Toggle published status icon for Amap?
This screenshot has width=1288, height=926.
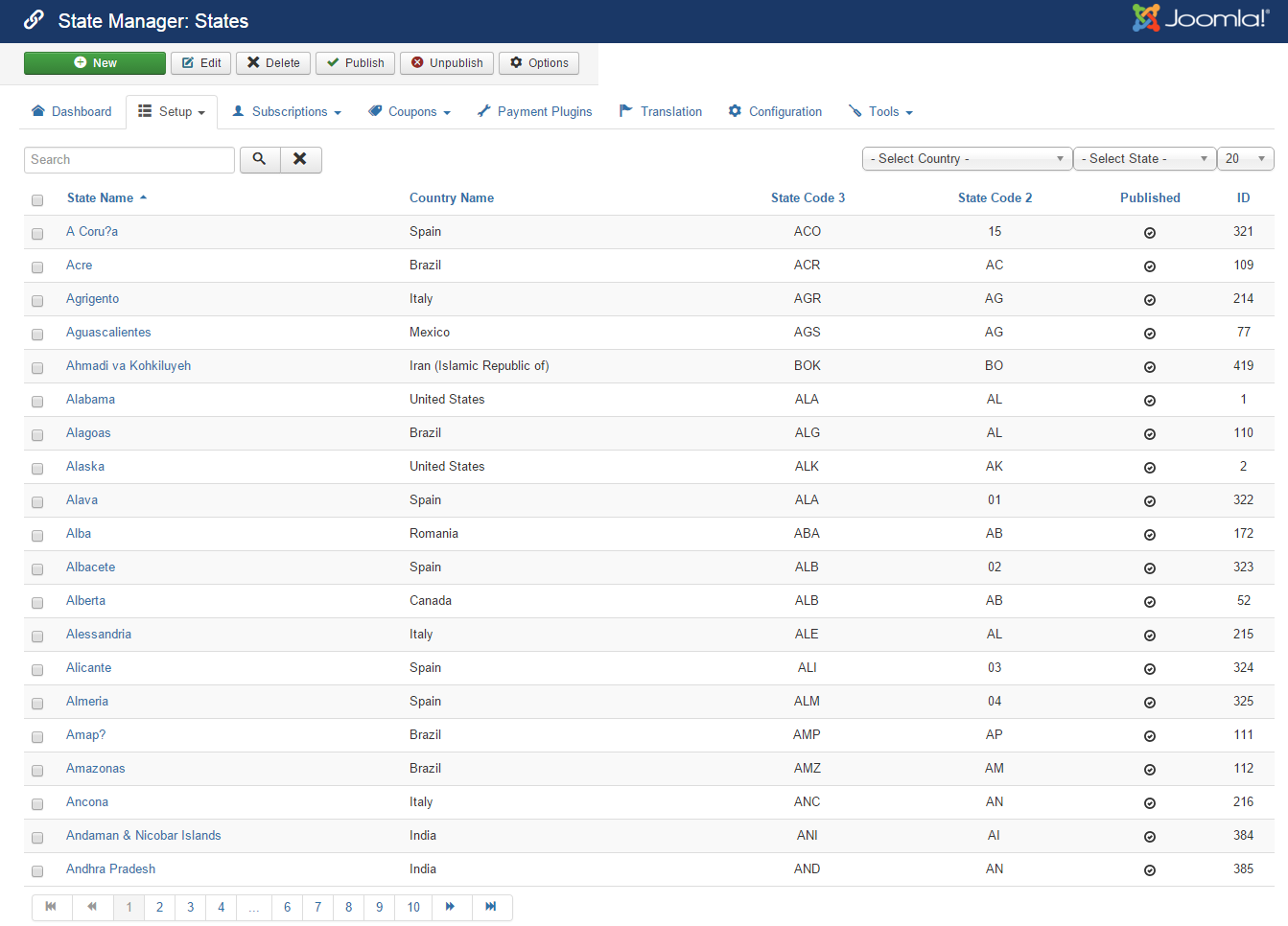tap(1150, 736)
